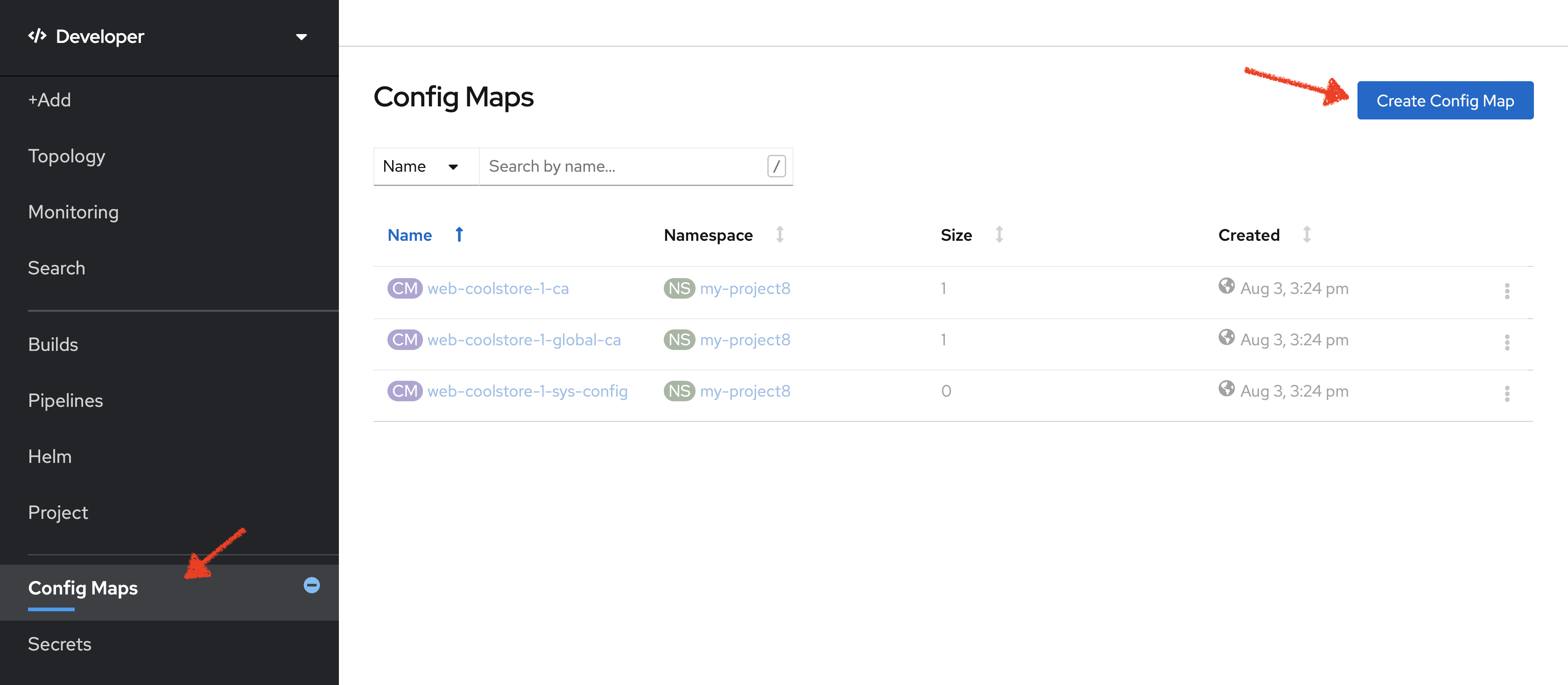
Task: Open the Name filter dropdown
Action: click(421, 166)
